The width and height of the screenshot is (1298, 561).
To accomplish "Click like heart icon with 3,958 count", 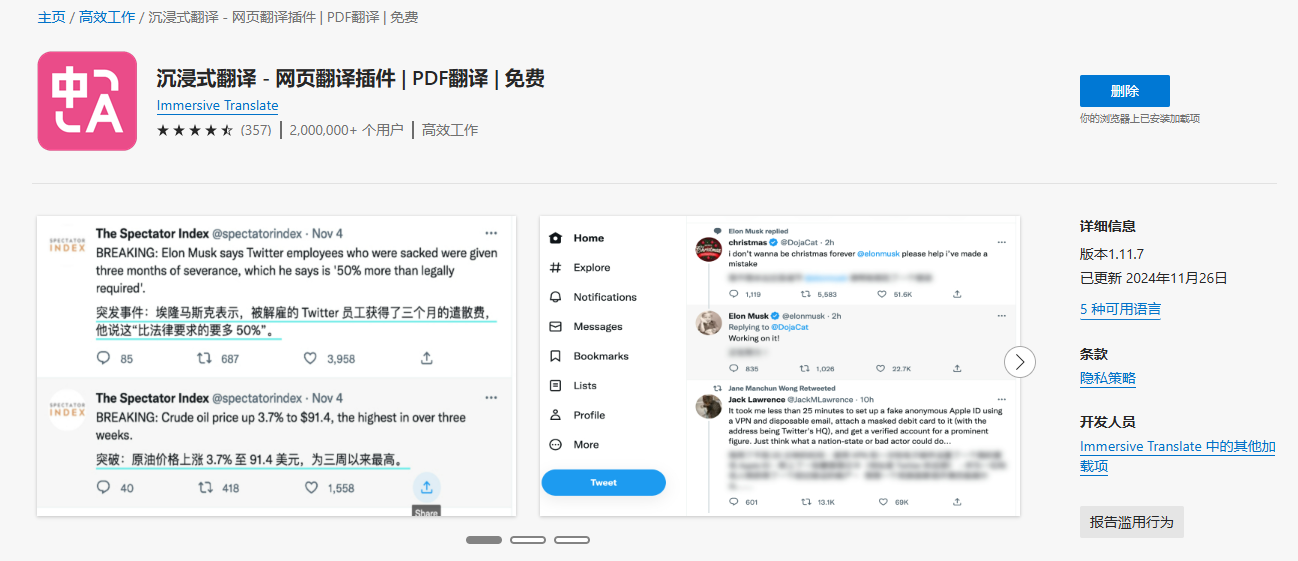I will point(310,358).
